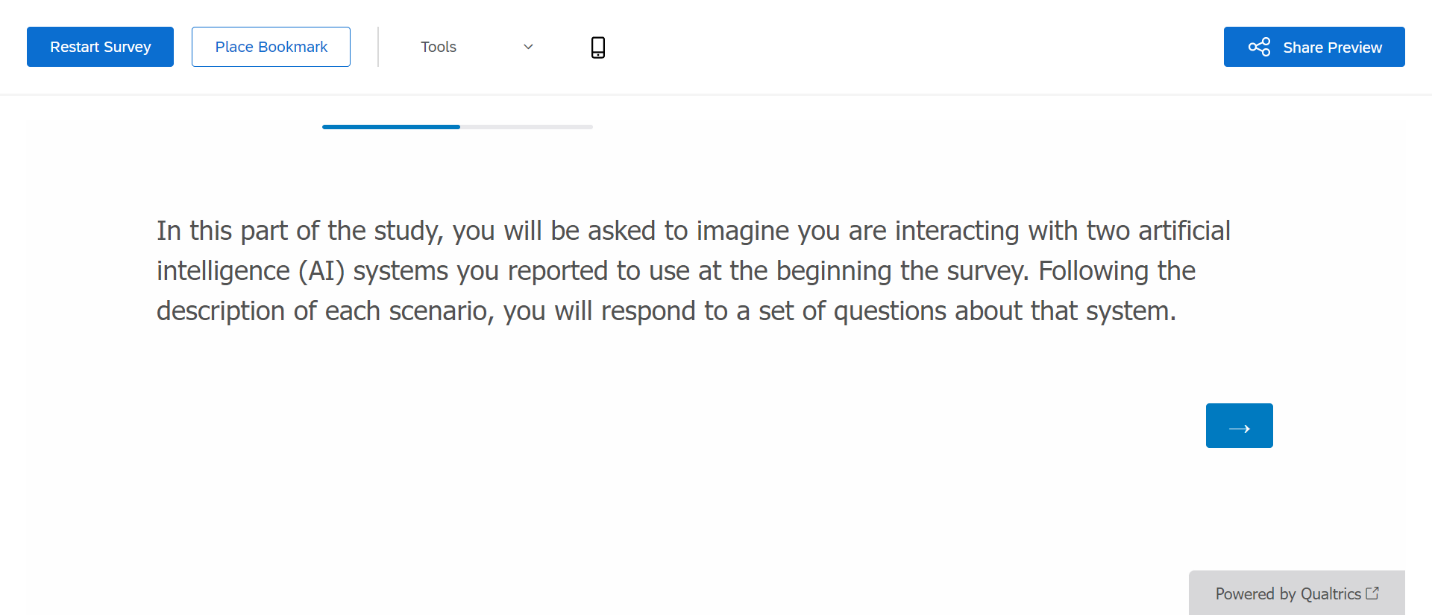Click the share nodes icon

pyautogui.click(x=1259, y=47)
